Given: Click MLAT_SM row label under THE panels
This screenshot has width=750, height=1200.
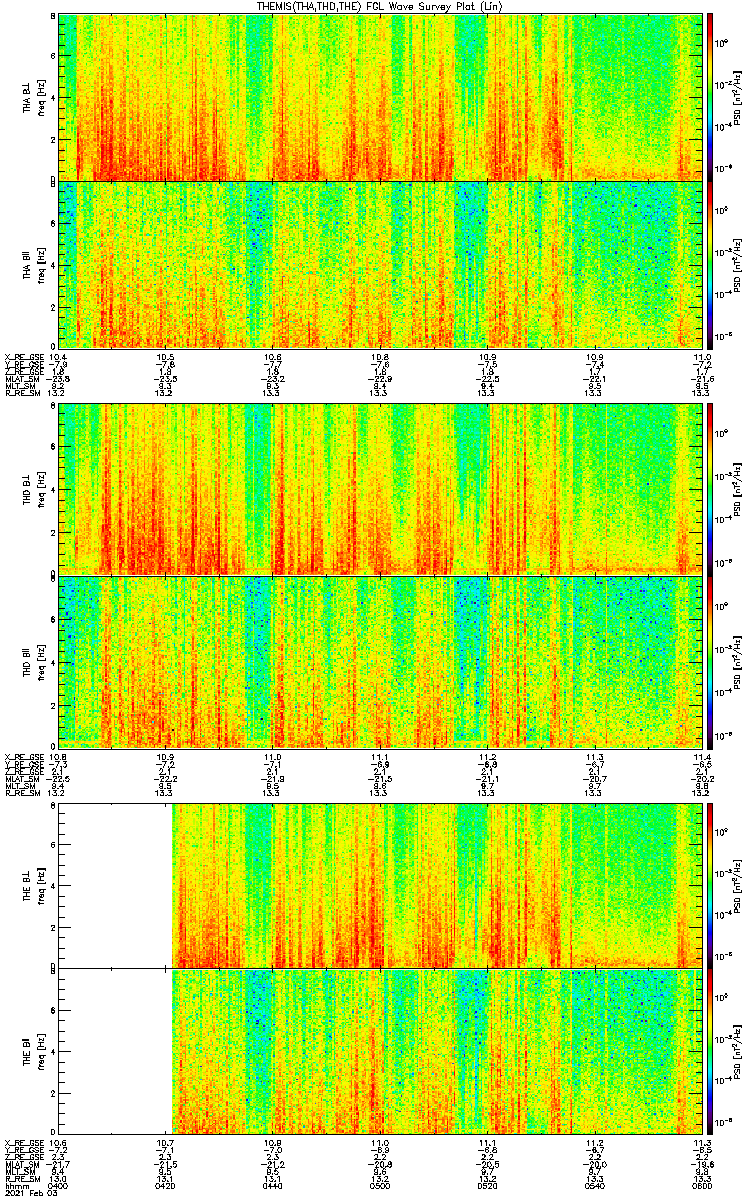Looking at the screenshot, I should coord(20,1164).
